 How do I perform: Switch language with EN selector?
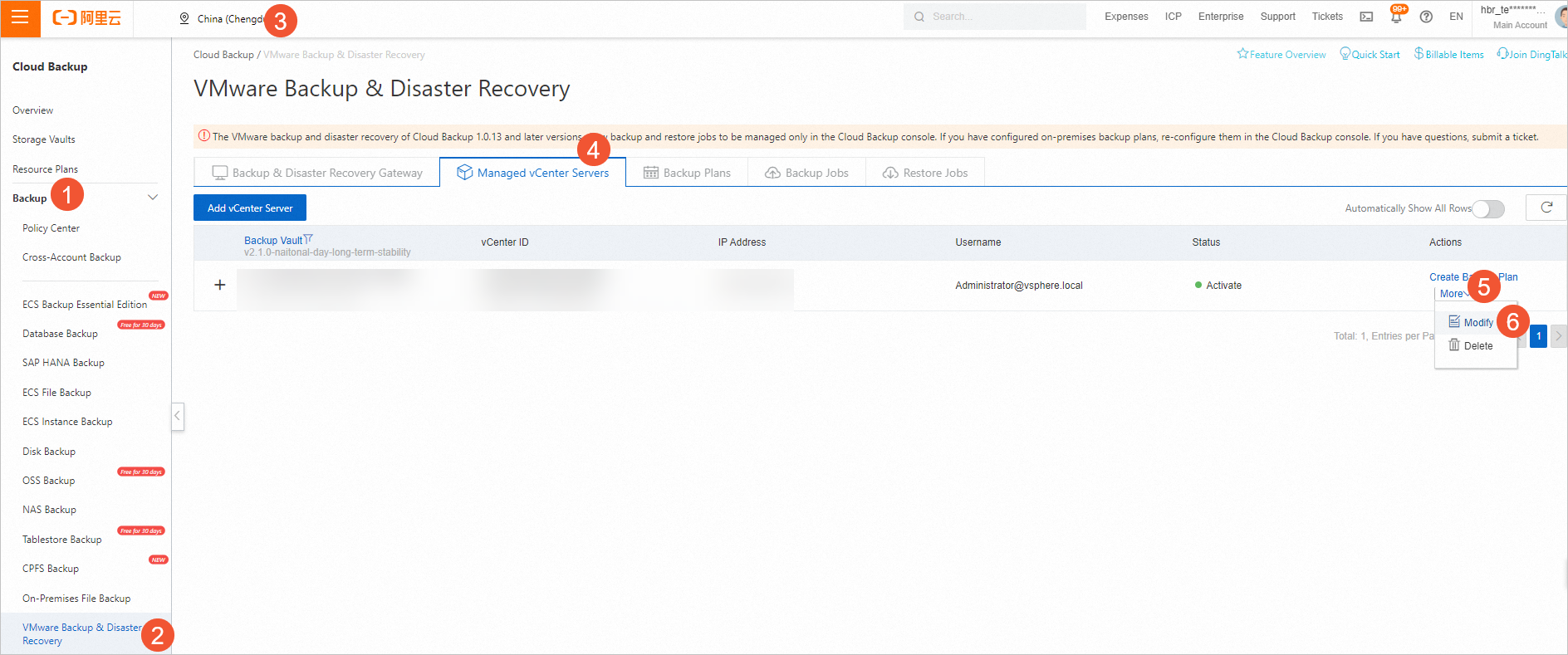1456,17
